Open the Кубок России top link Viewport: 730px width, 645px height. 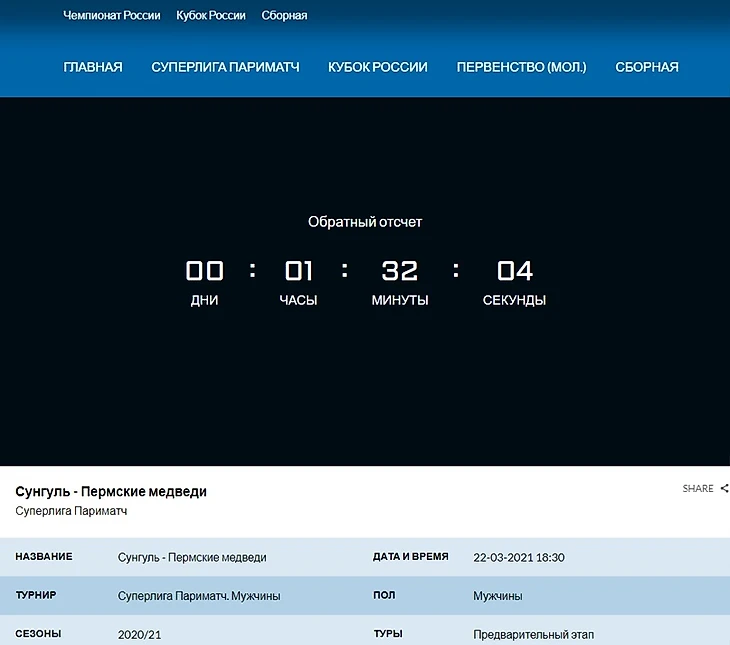click(210, 15)
